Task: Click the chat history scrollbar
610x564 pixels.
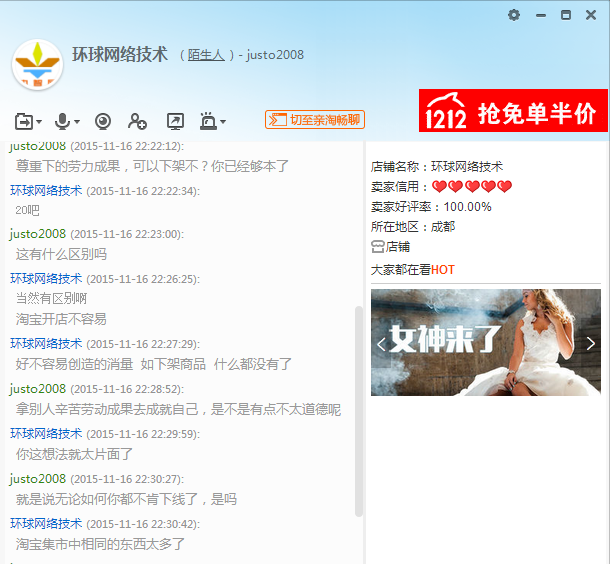Action: pyautogui.click(x=359, y=412)
